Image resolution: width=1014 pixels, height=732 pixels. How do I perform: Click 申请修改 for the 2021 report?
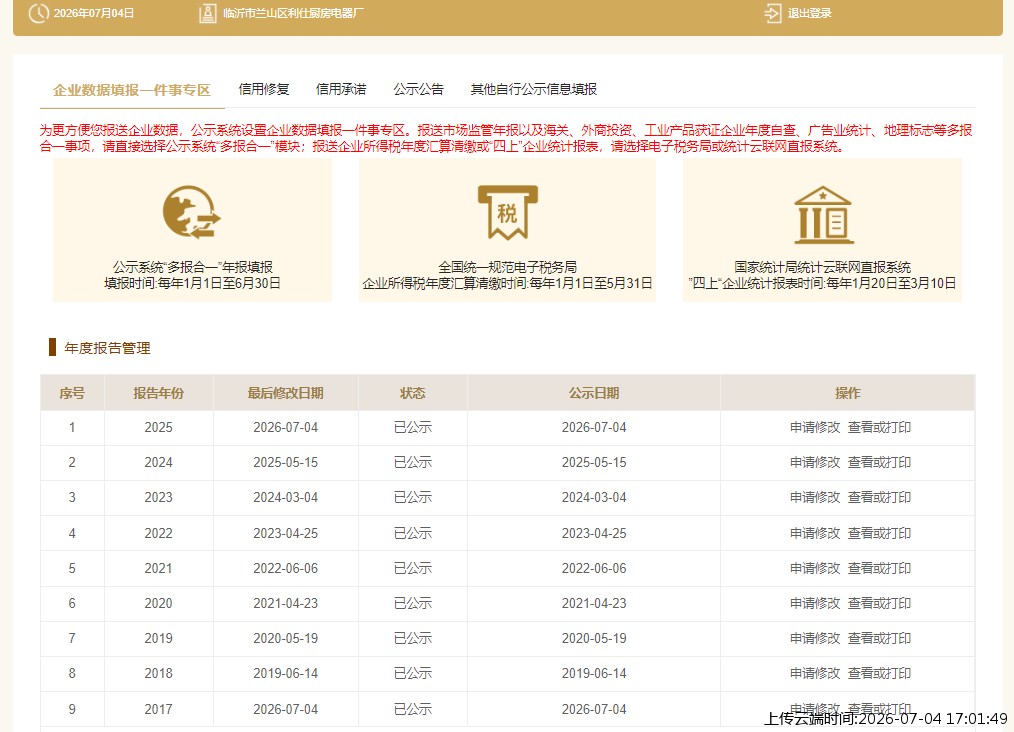coord(815,568)
